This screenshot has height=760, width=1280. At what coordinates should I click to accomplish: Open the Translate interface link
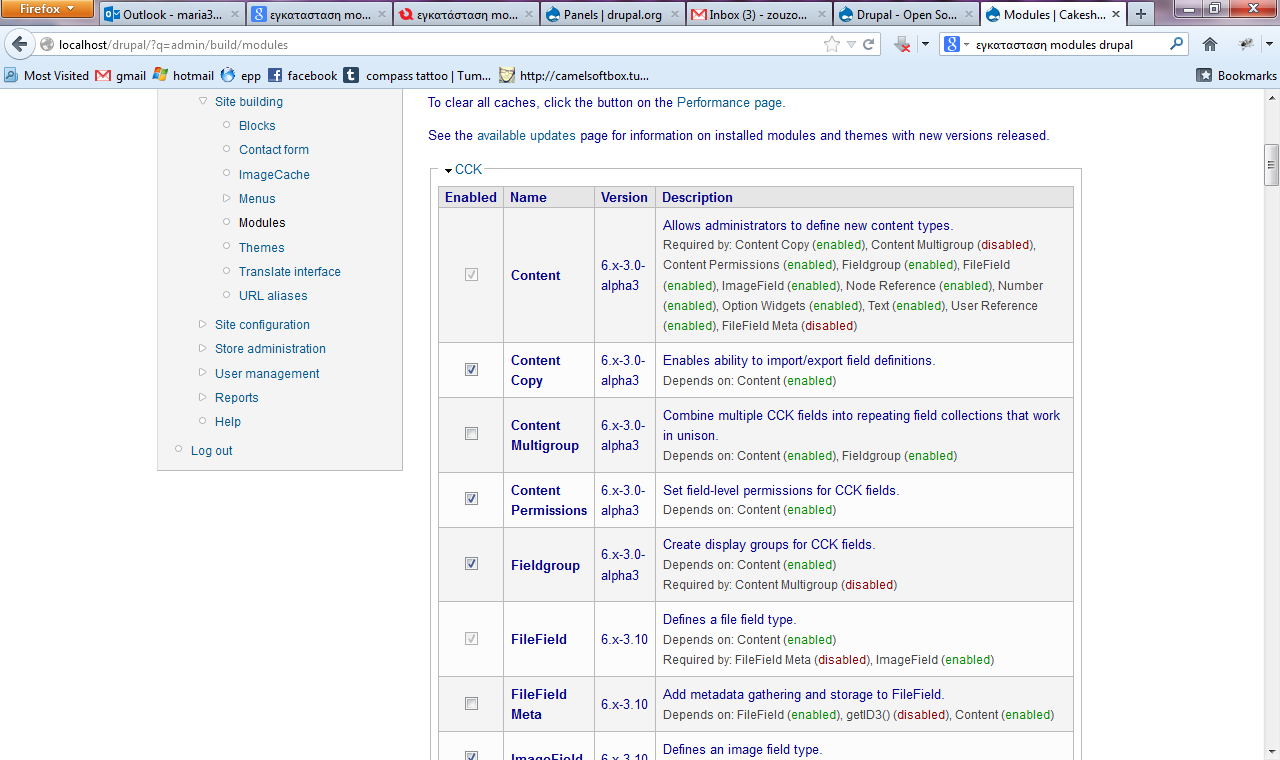click(290, 271)
